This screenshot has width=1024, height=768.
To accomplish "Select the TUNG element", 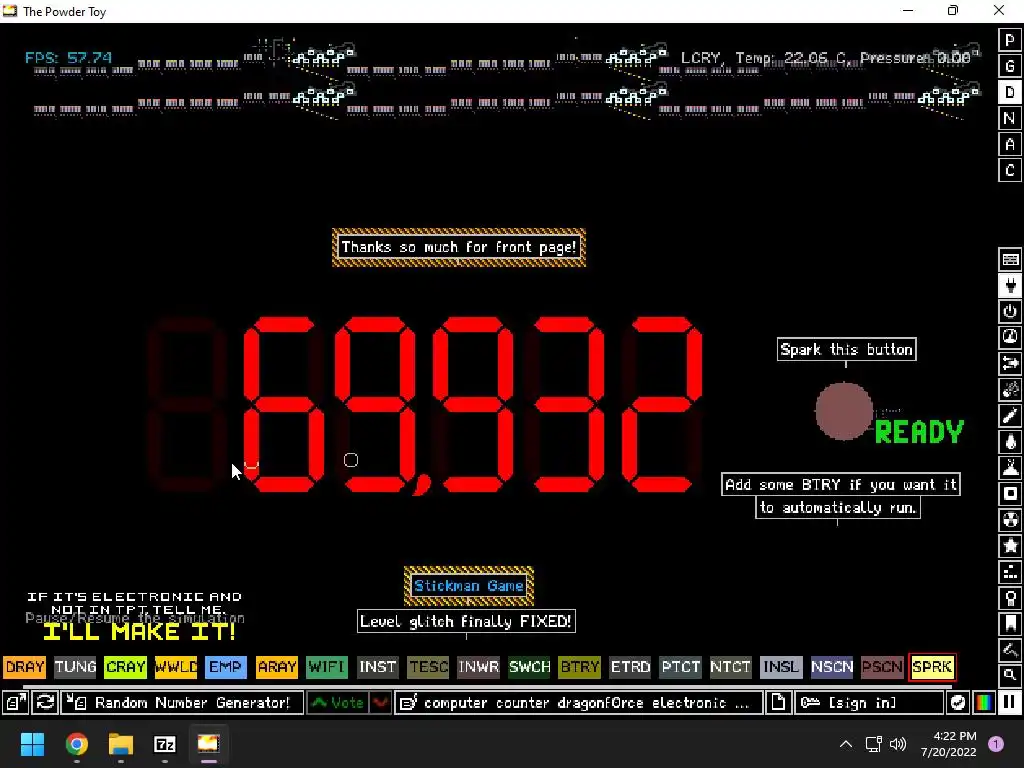I will (x=75, y=667).
